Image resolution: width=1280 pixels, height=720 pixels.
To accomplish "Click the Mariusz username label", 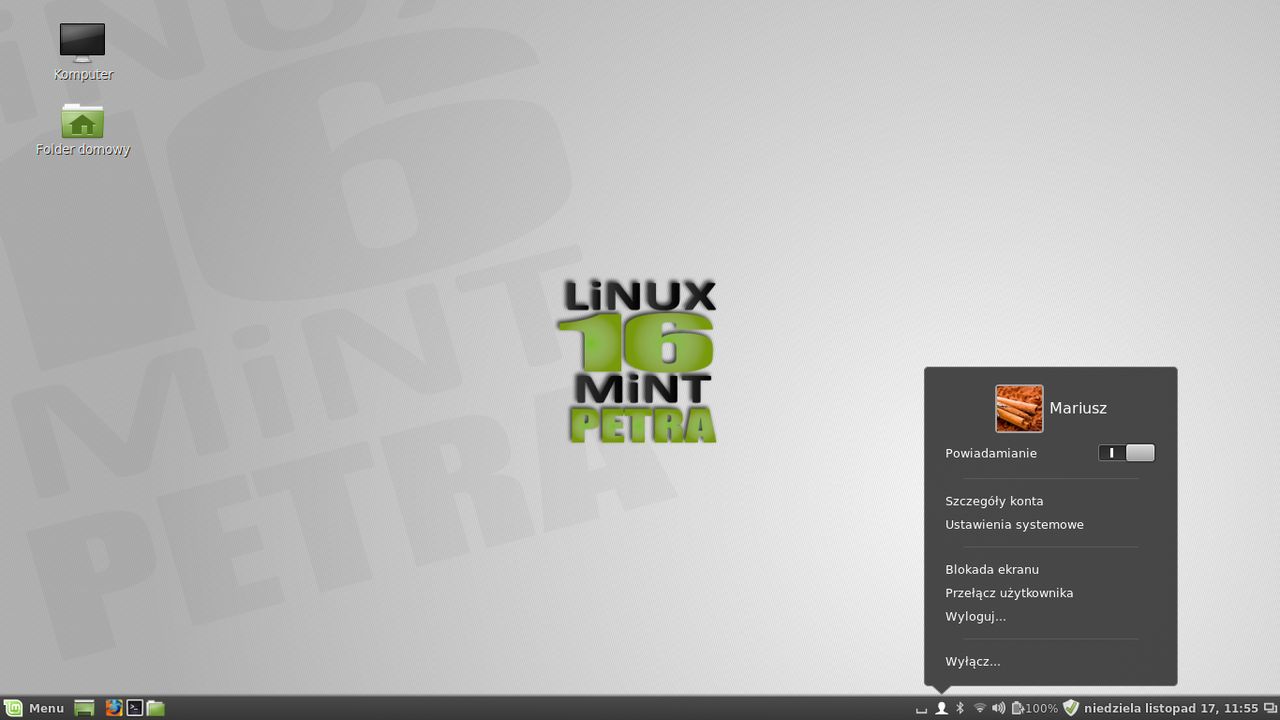I will coord(1078,408).
